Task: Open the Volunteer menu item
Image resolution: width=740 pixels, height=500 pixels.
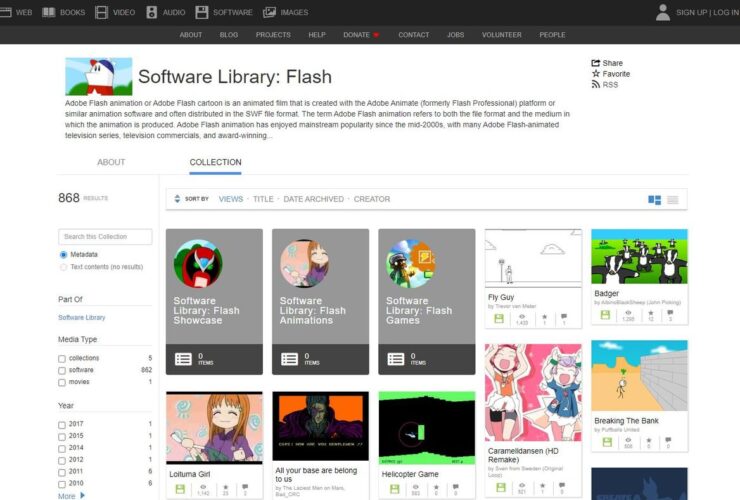Action: 502,35
